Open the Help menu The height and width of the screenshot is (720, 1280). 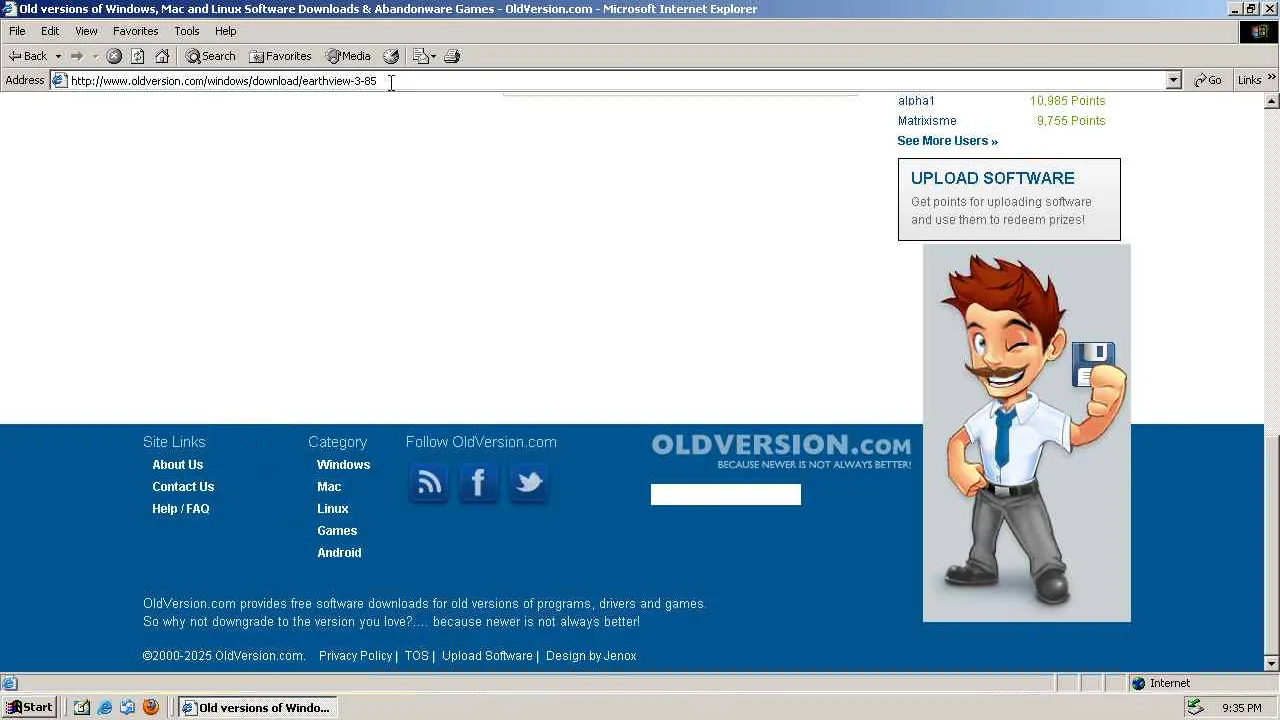(x=226, y=31)
